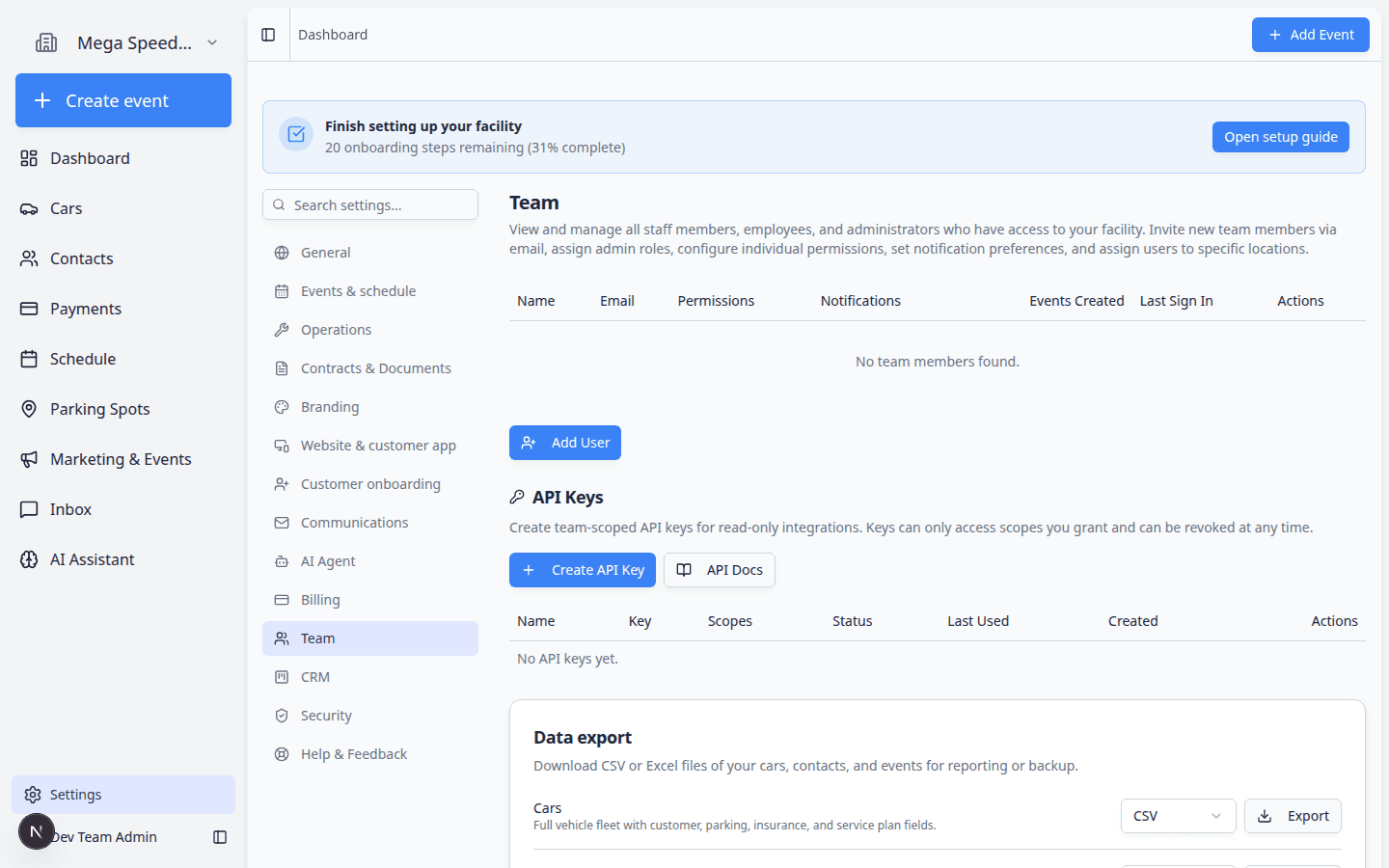Image resolution: width=1389 pixels, height=868 pixels.
Task: Click the CRM settings icon
Action: point(282,677)
